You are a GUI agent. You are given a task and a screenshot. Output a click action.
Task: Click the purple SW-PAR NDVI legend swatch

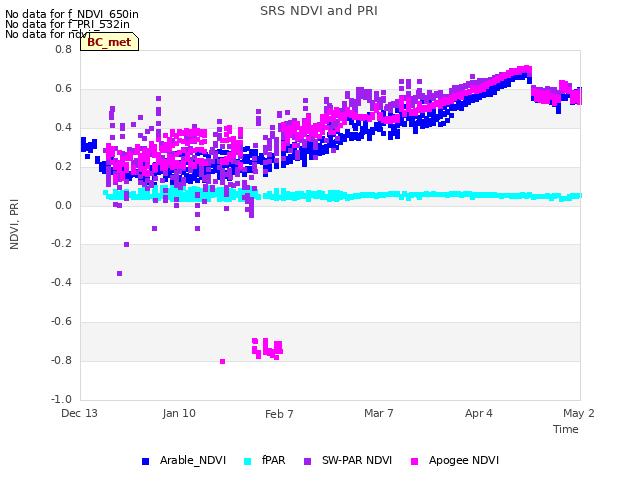click(x=308, y=461)
